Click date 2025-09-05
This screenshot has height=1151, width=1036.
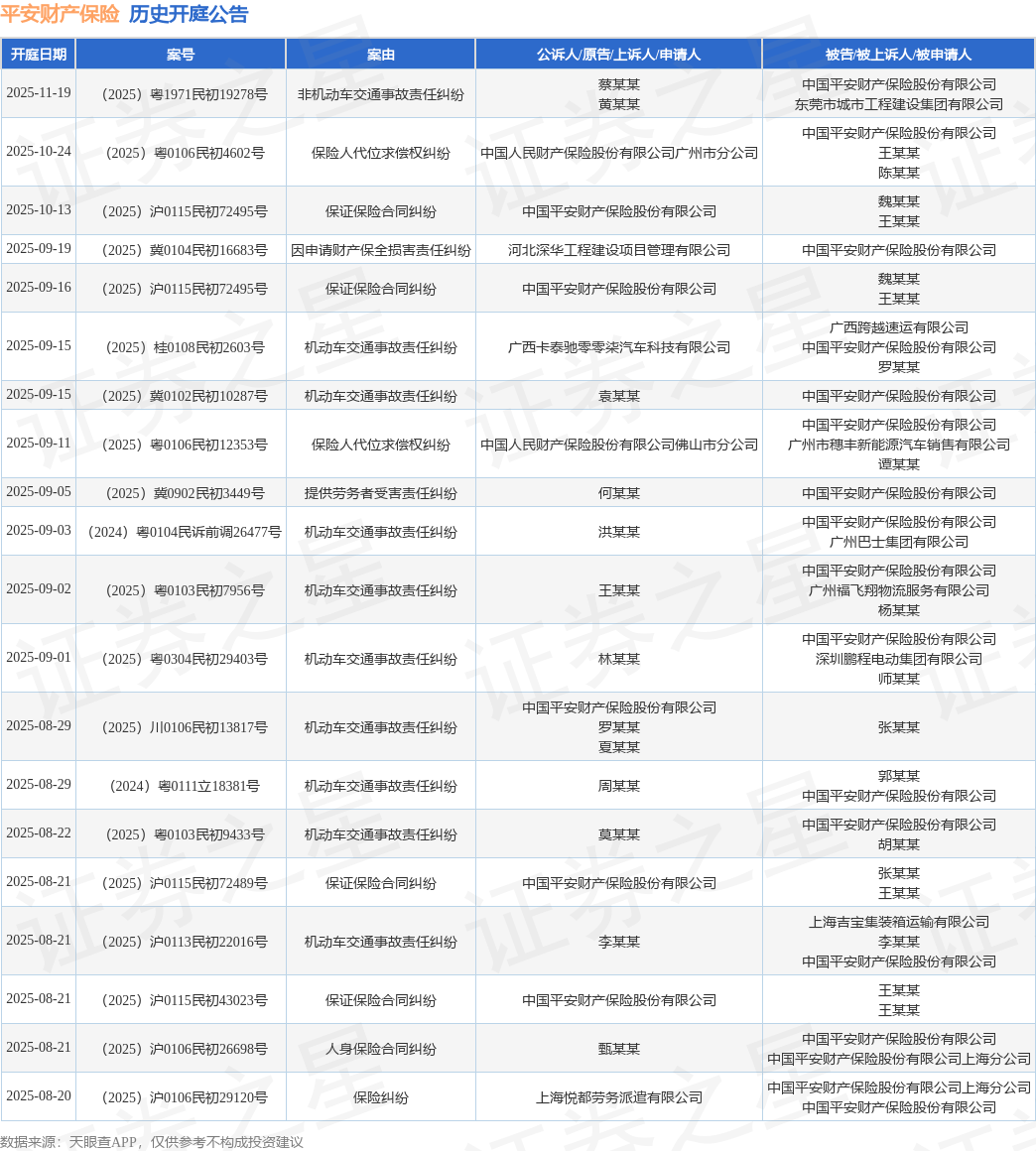coord(39,492)
